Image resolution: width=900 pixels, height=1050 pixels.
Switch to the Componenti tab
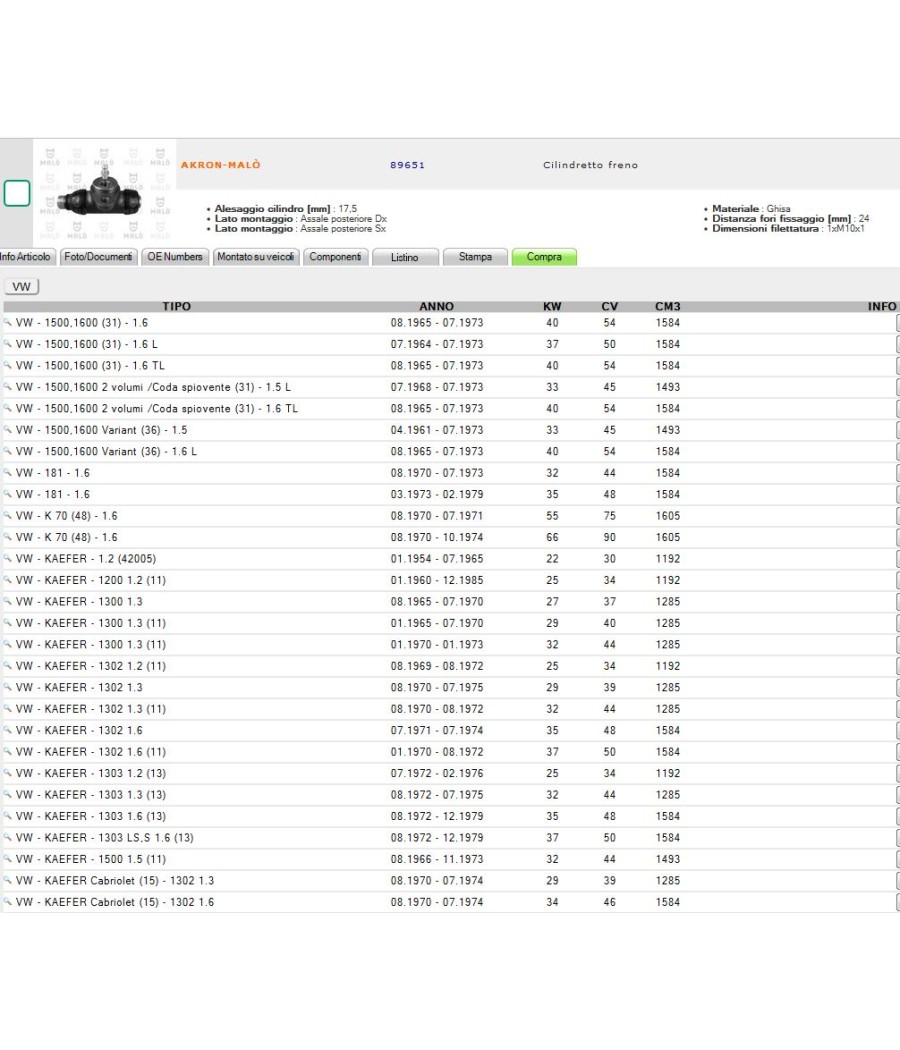coord(335,256)
